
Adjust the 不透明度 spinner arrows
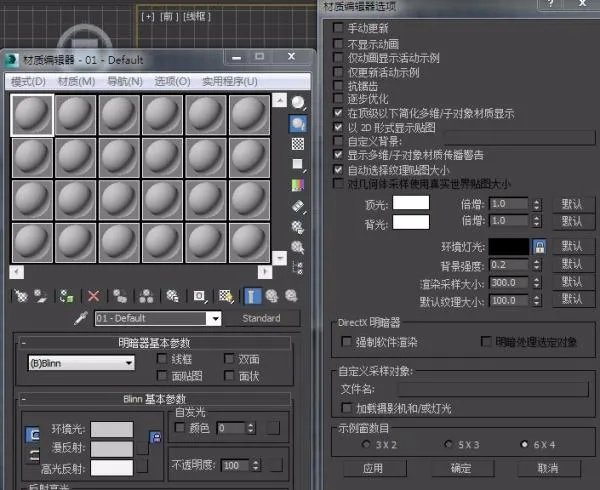(x=256, y=466)
